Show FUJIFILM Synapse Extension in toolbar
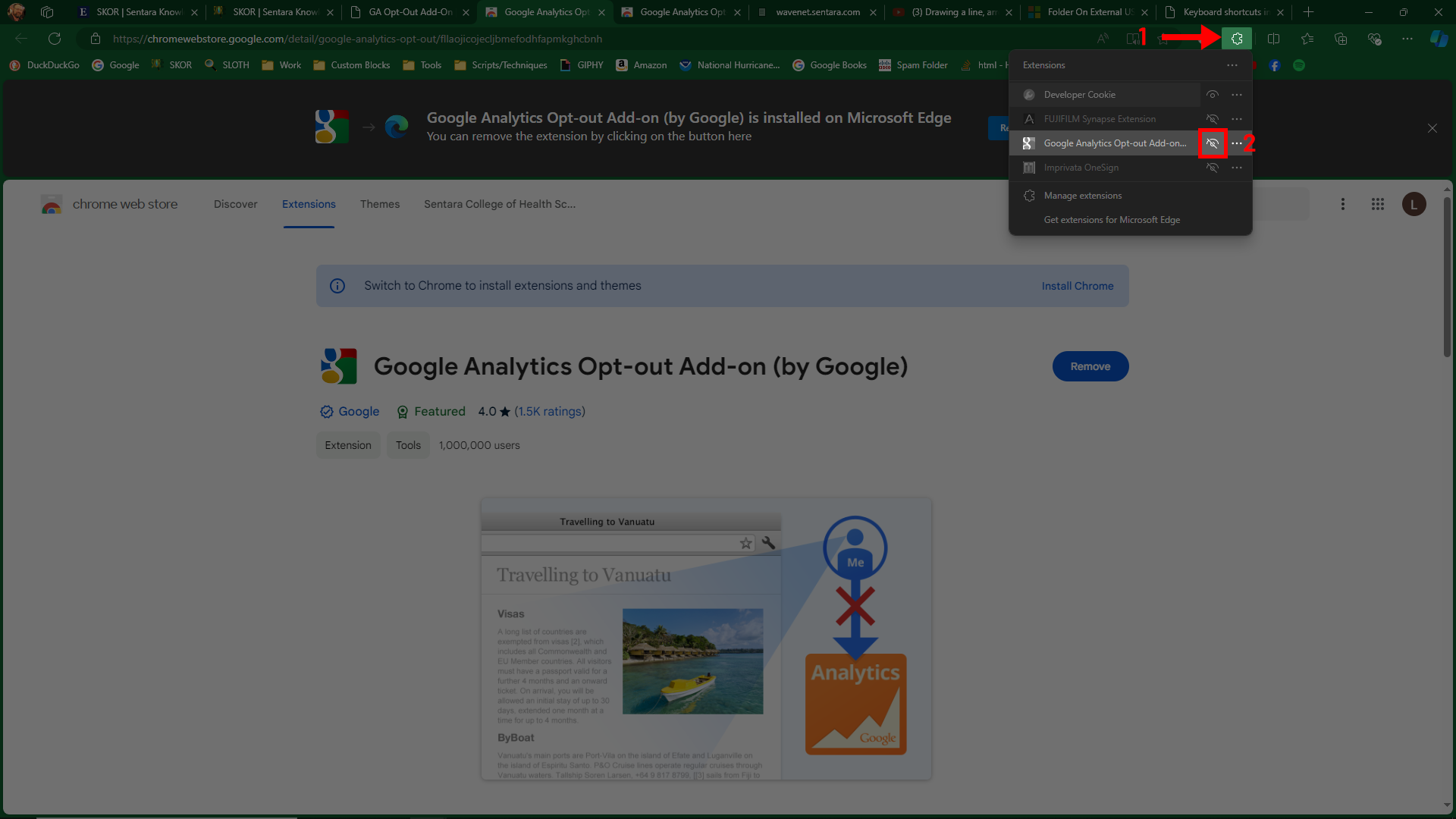Image resolution: width=1456 pixels, height=819 pixels. [x=1213, y=119]
